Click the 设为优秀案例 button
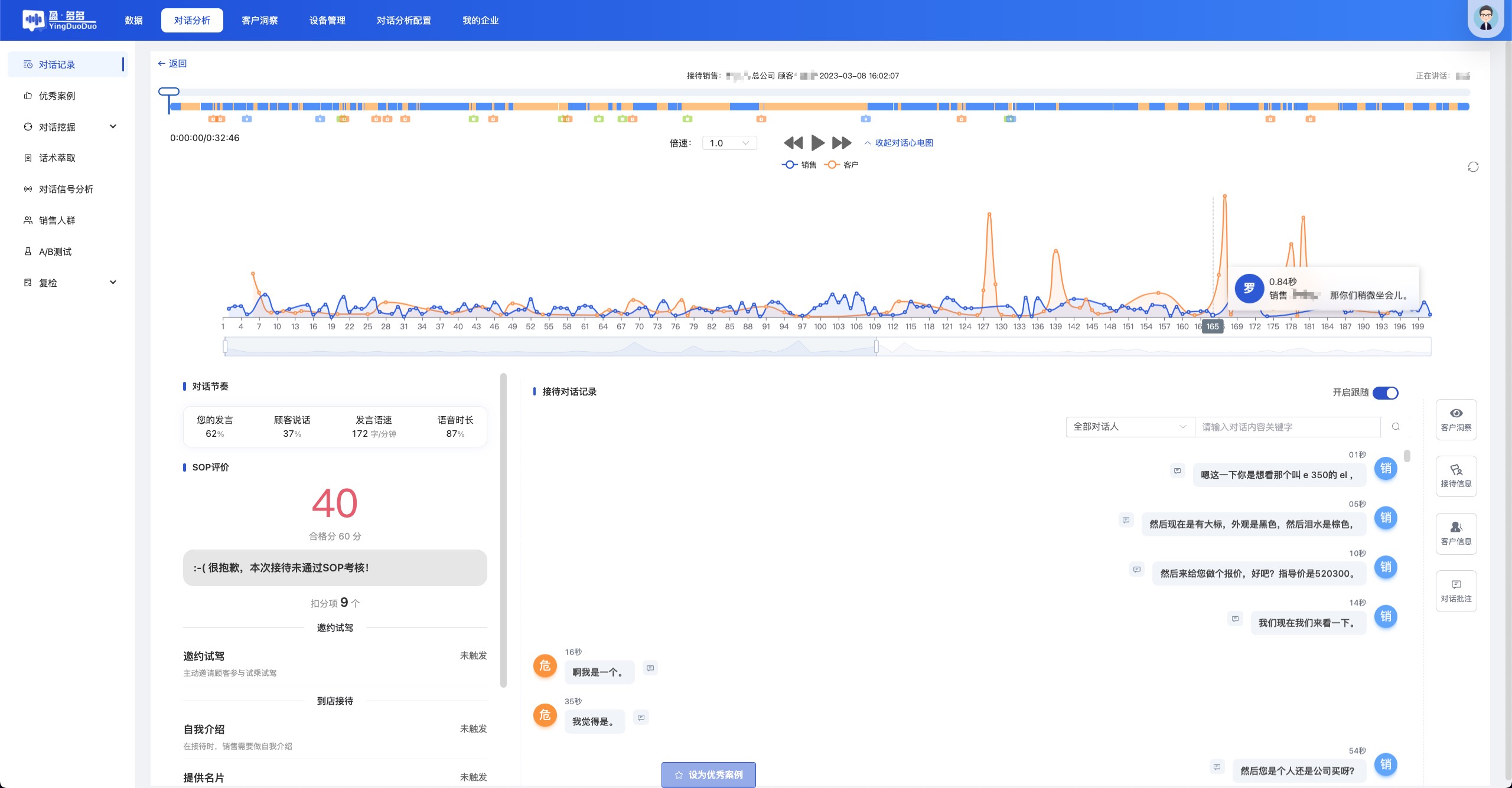The image size is (1512, 788). tap(708, 774)
